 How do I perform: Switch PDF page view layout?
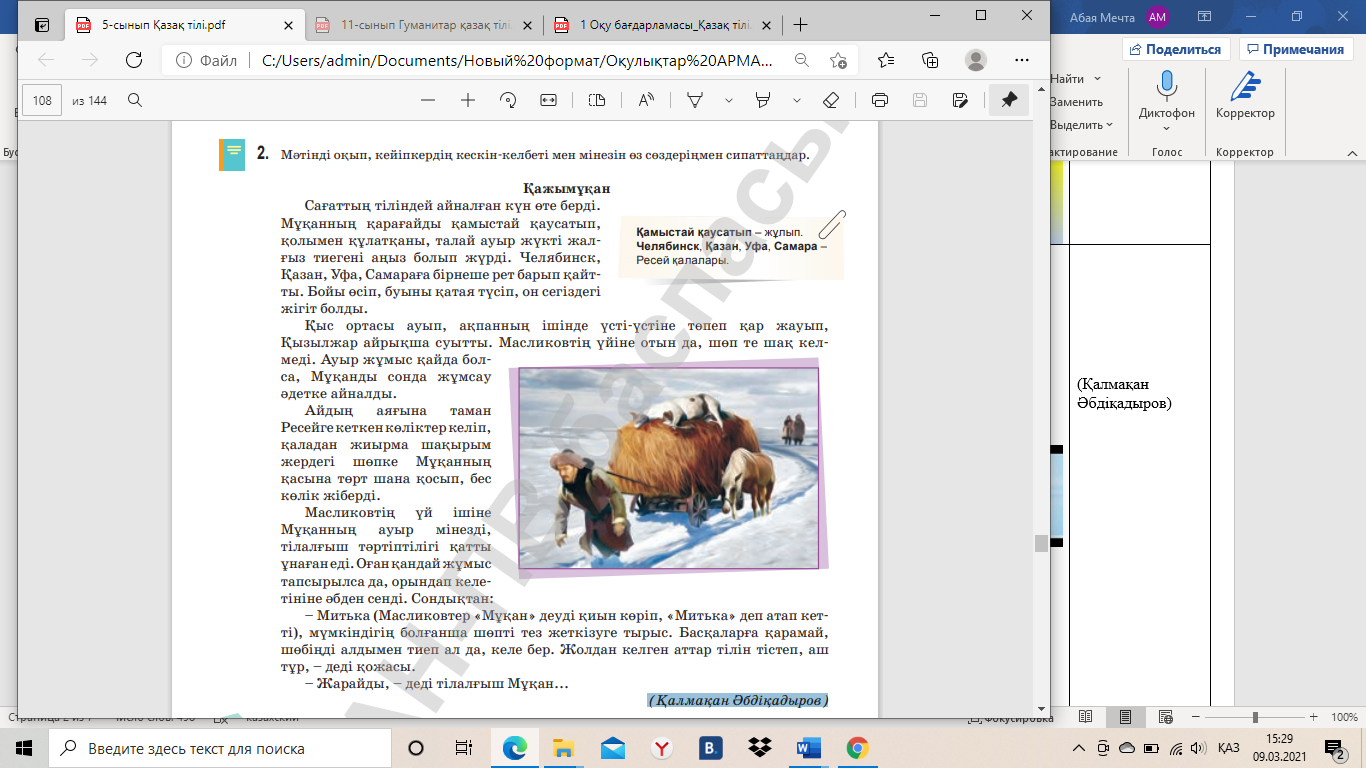[x=597, y=100]
